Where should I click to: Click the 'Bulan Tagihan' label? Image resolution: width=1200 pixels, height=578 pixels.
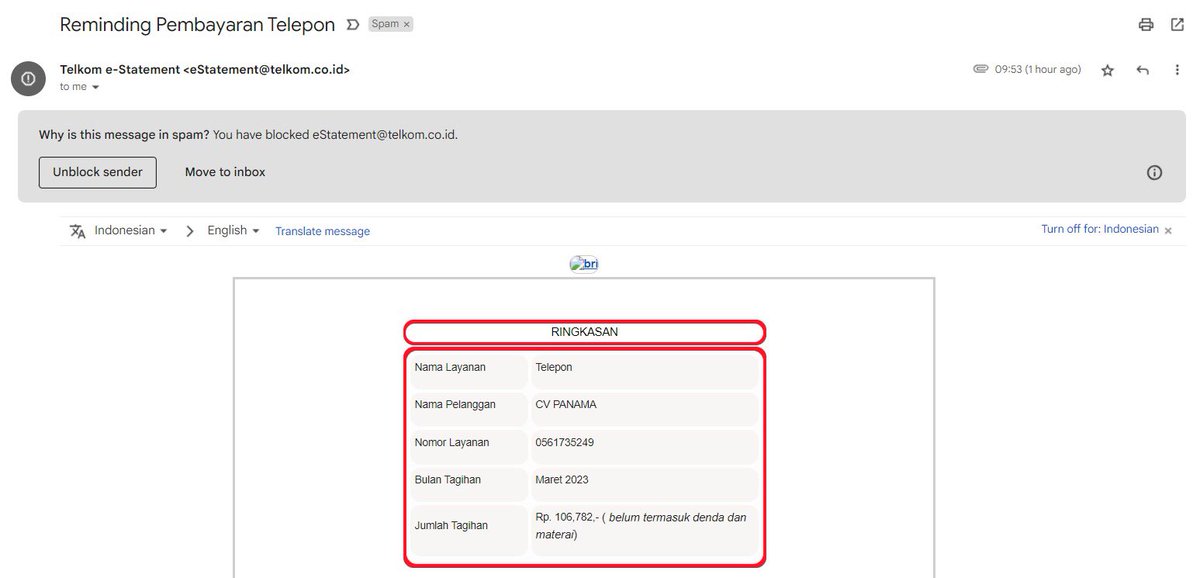[448, 480]
